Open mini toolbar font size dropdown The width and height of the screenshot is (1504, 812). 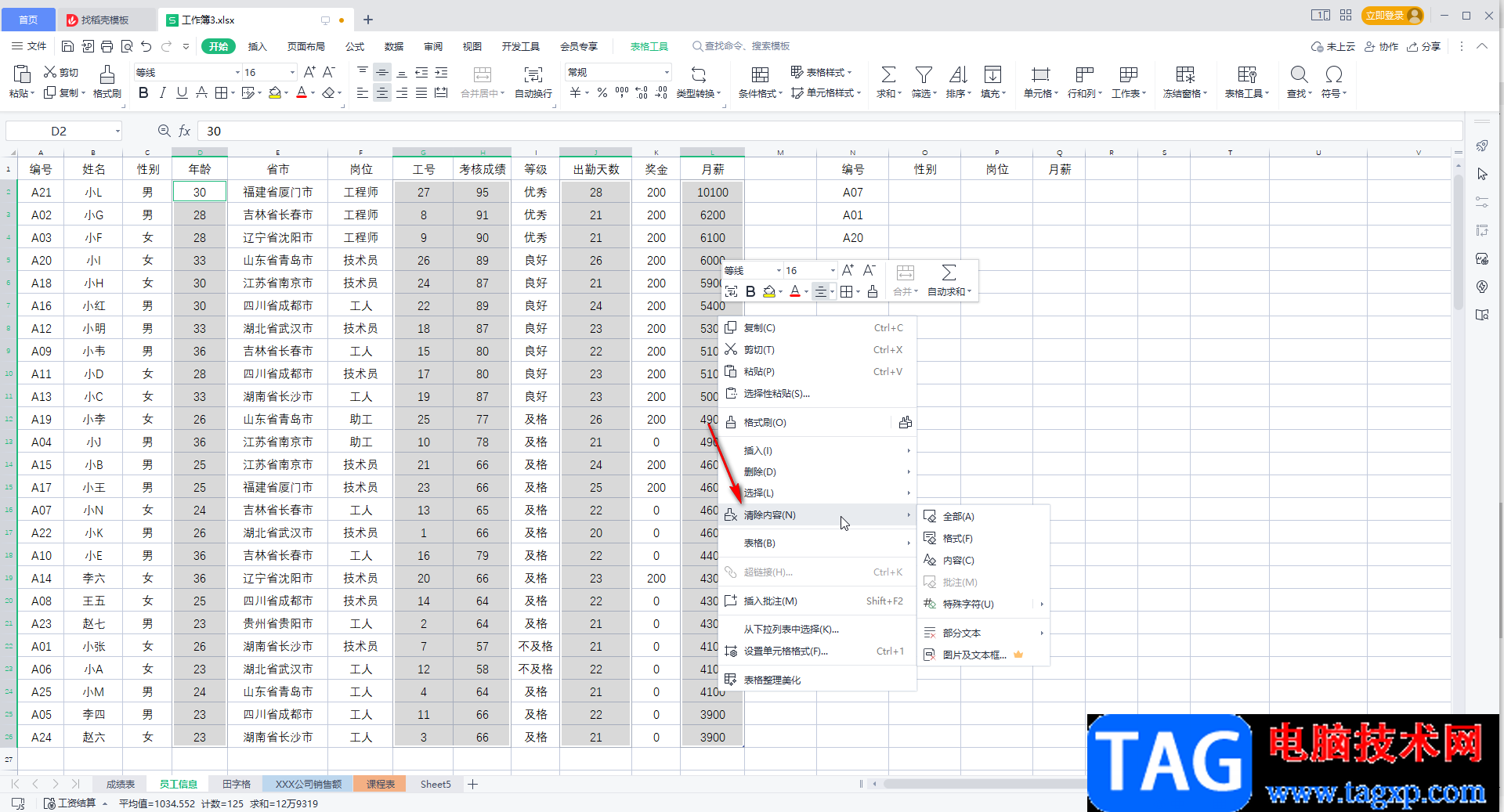[833, 271]
